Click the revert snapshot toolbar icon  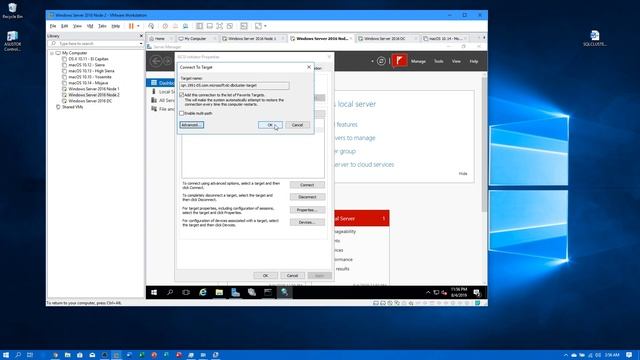[x=176, y=26]
